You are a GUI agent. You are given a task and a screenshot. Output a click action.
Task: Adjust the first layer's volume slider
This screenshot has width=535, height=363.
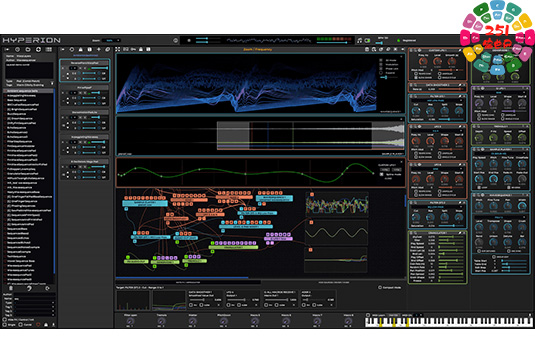(x=100, y=68)
